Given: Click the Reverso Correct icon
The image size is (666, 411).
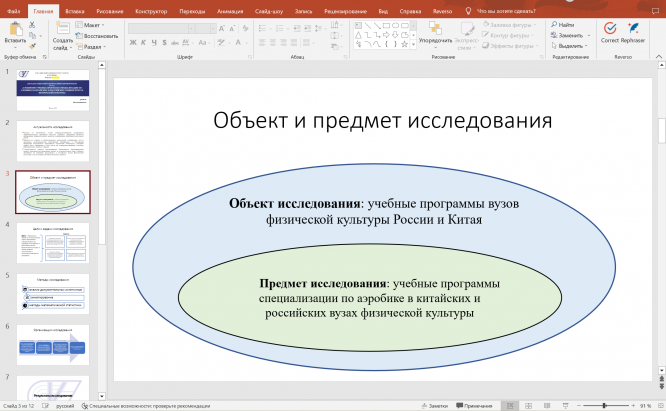Looking at the screenshot, I should tap(609, 29).
